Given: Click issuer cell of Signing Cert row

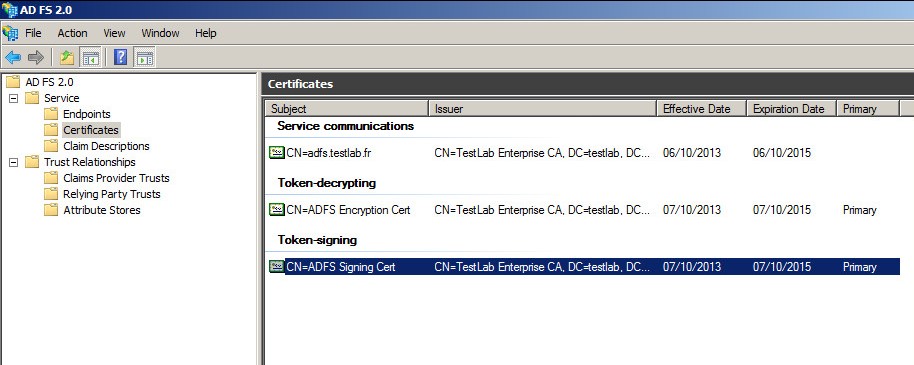Looking at the screenshot, I should [542, 267].
